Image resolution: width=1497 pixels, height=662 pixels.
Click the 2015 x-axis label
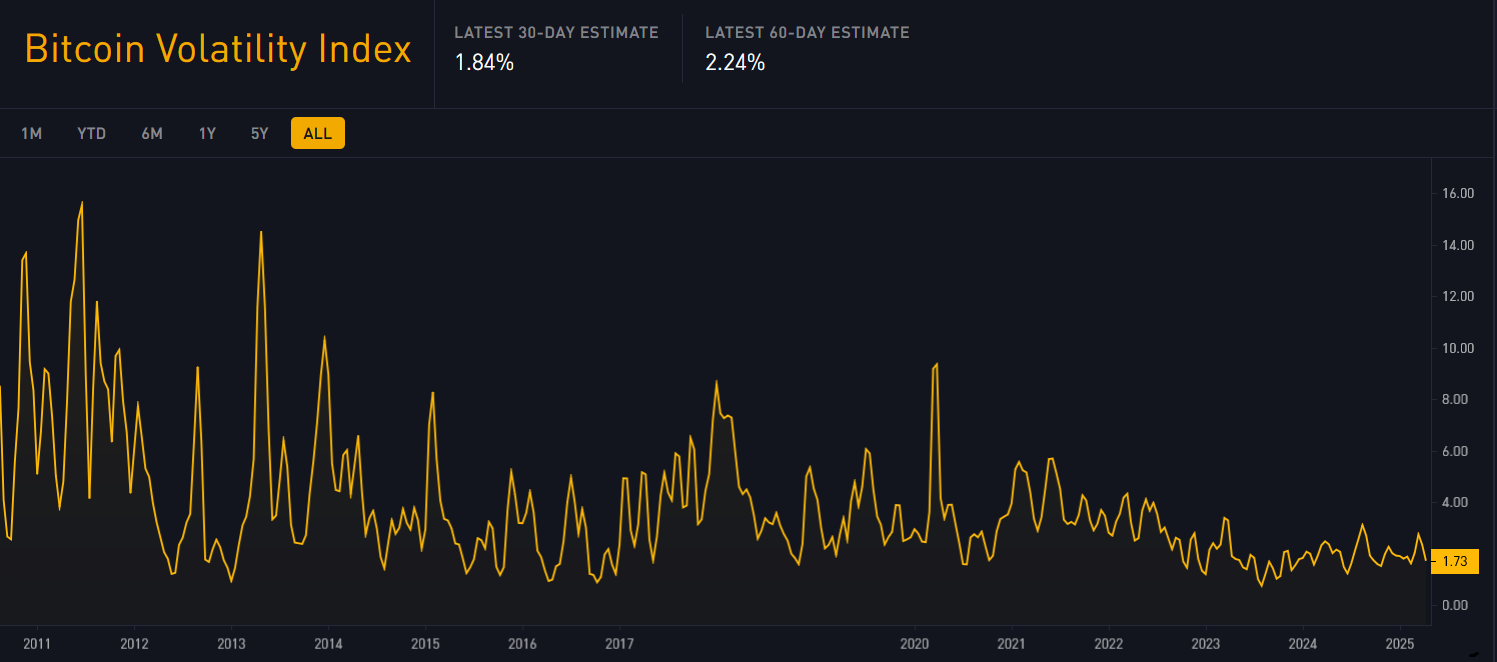click(x=426, y=643)
